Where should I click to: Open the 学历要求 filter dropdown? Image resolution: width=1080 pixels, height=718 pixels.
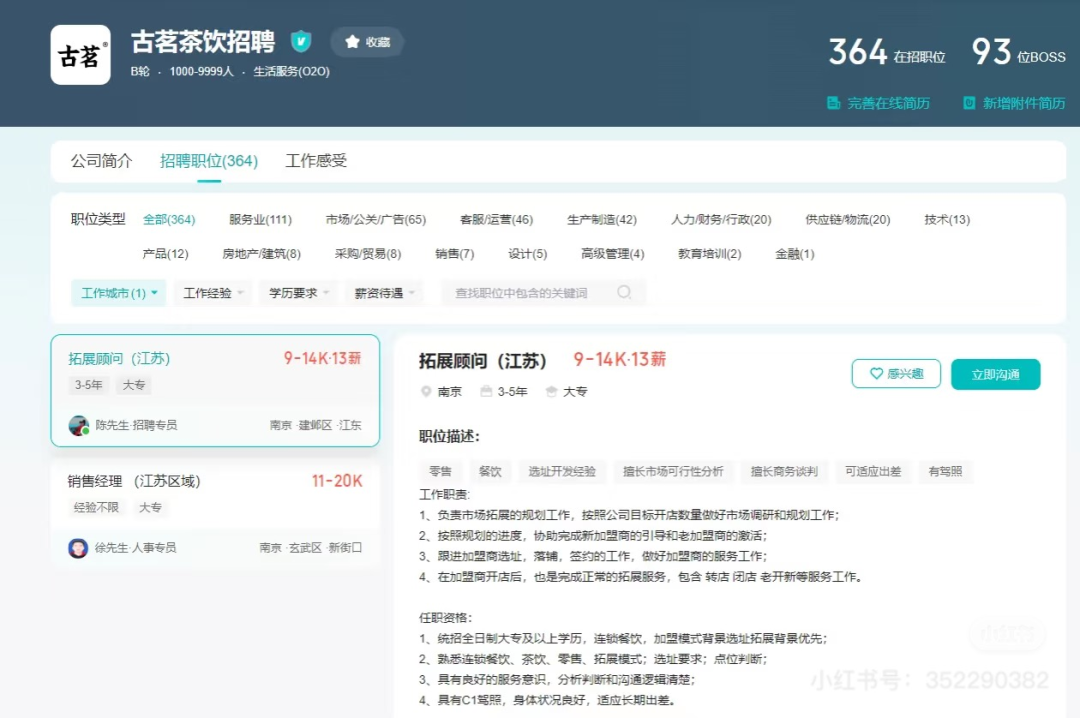tap(298, 293)
